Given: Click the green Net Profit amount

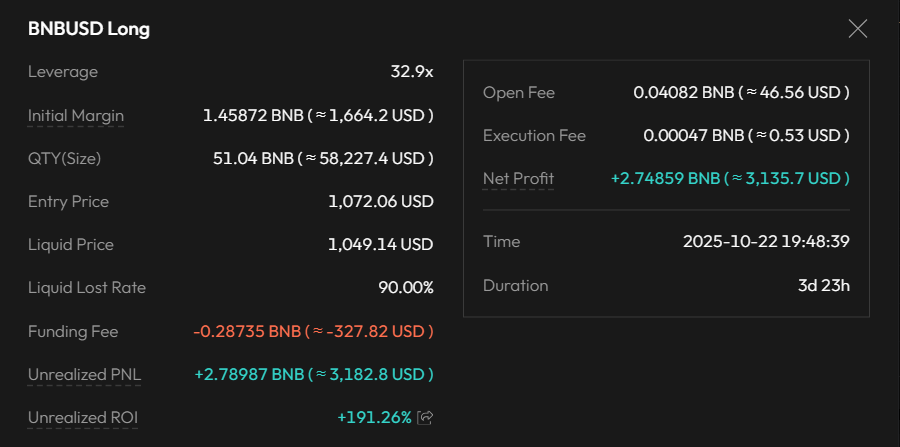Looking at the screenshot, I should (x=730, y=178).
